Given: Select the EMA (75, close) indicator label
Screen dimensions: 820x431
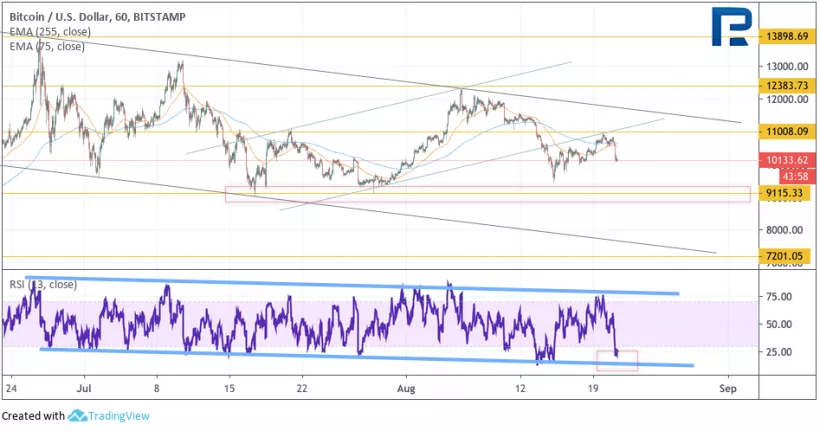Looking at the screenshot, I should [x=47, y=45].
